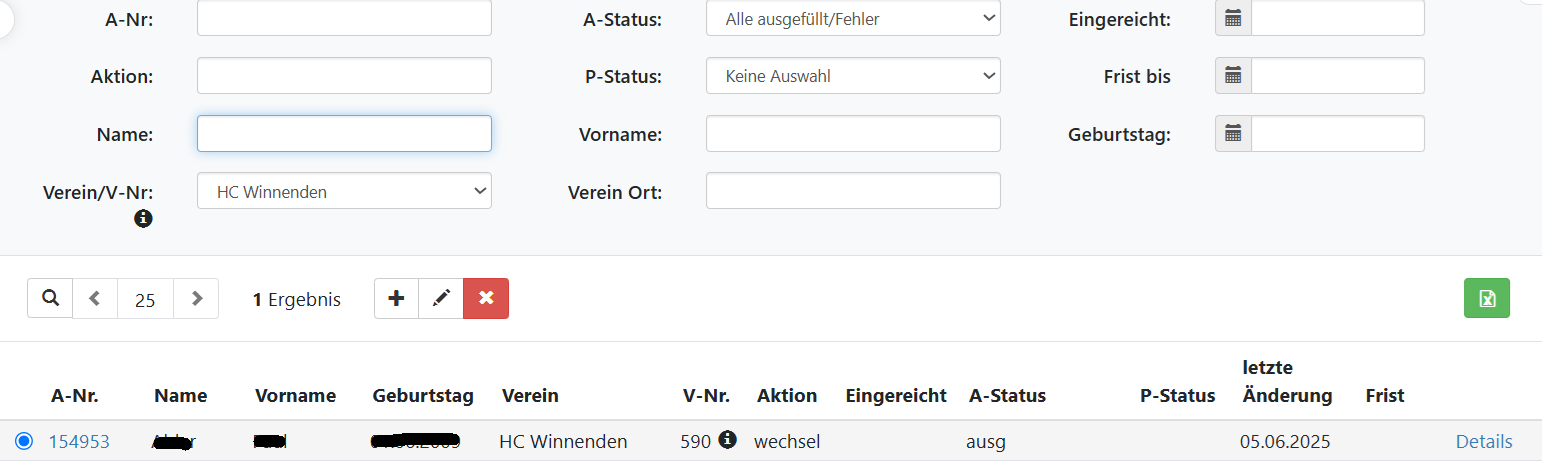Open the Eingereicht calendar icon
The height and width of the screenshot is (467, 1542).
[1233, 18]
